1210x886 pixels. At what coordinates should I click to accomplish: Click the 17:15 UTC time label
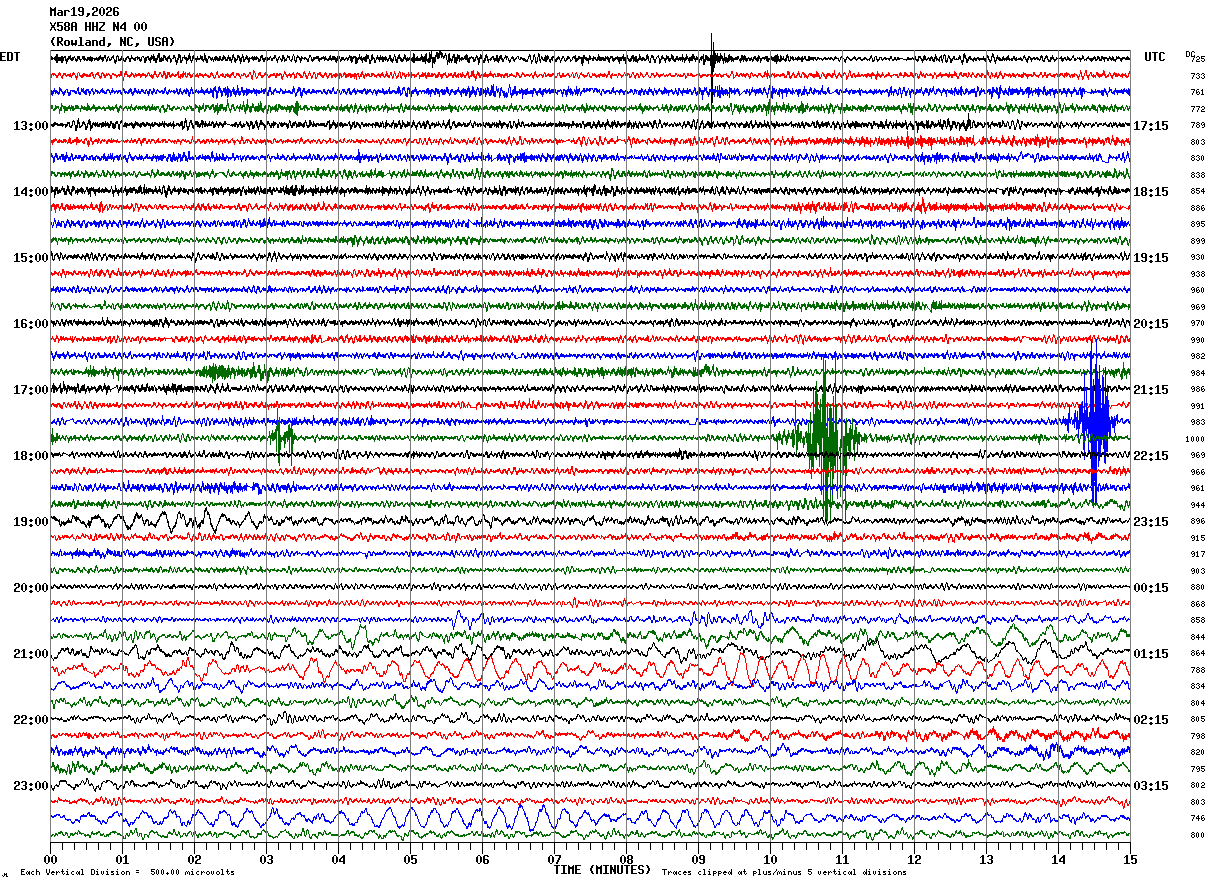pyautogui.click(x=1151, y=126)
